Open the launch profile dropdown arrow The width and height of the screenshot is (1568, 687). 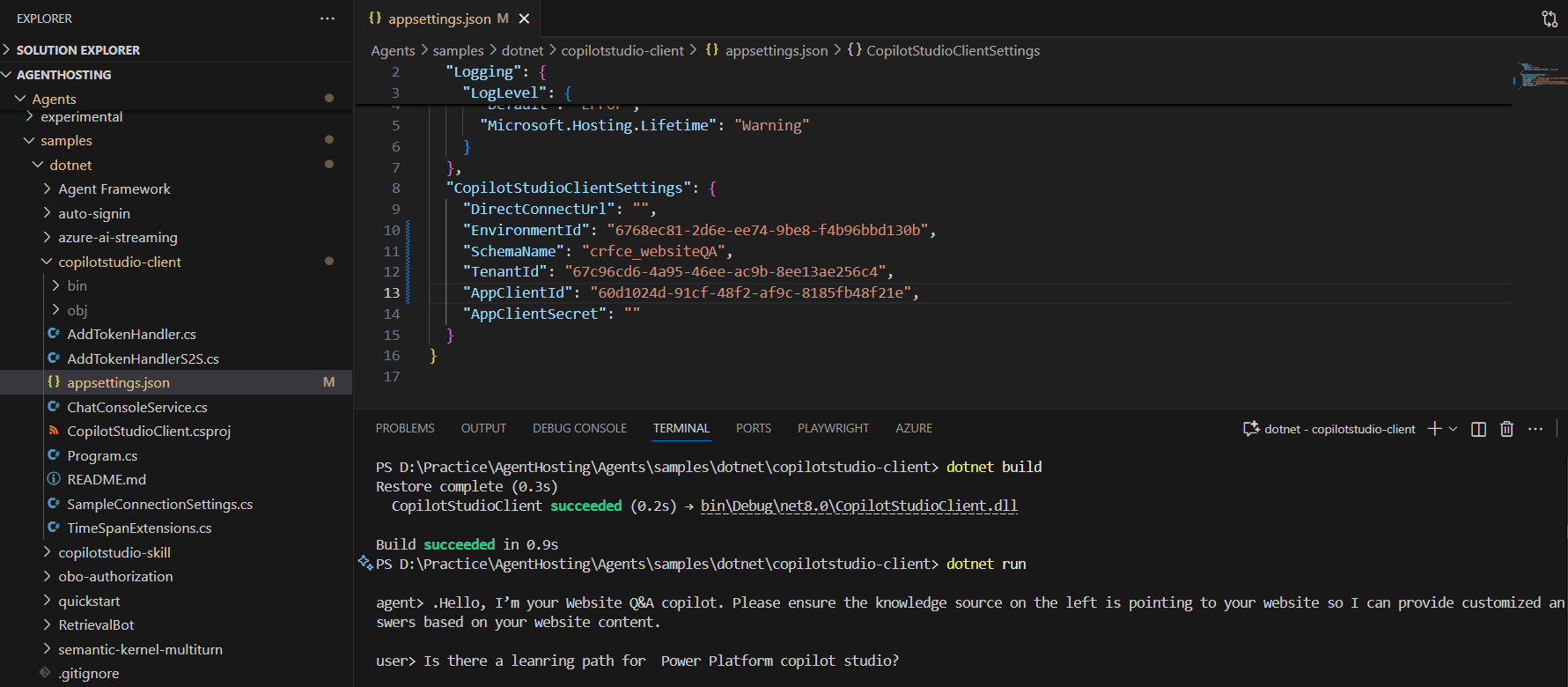tap(1453, 429)
